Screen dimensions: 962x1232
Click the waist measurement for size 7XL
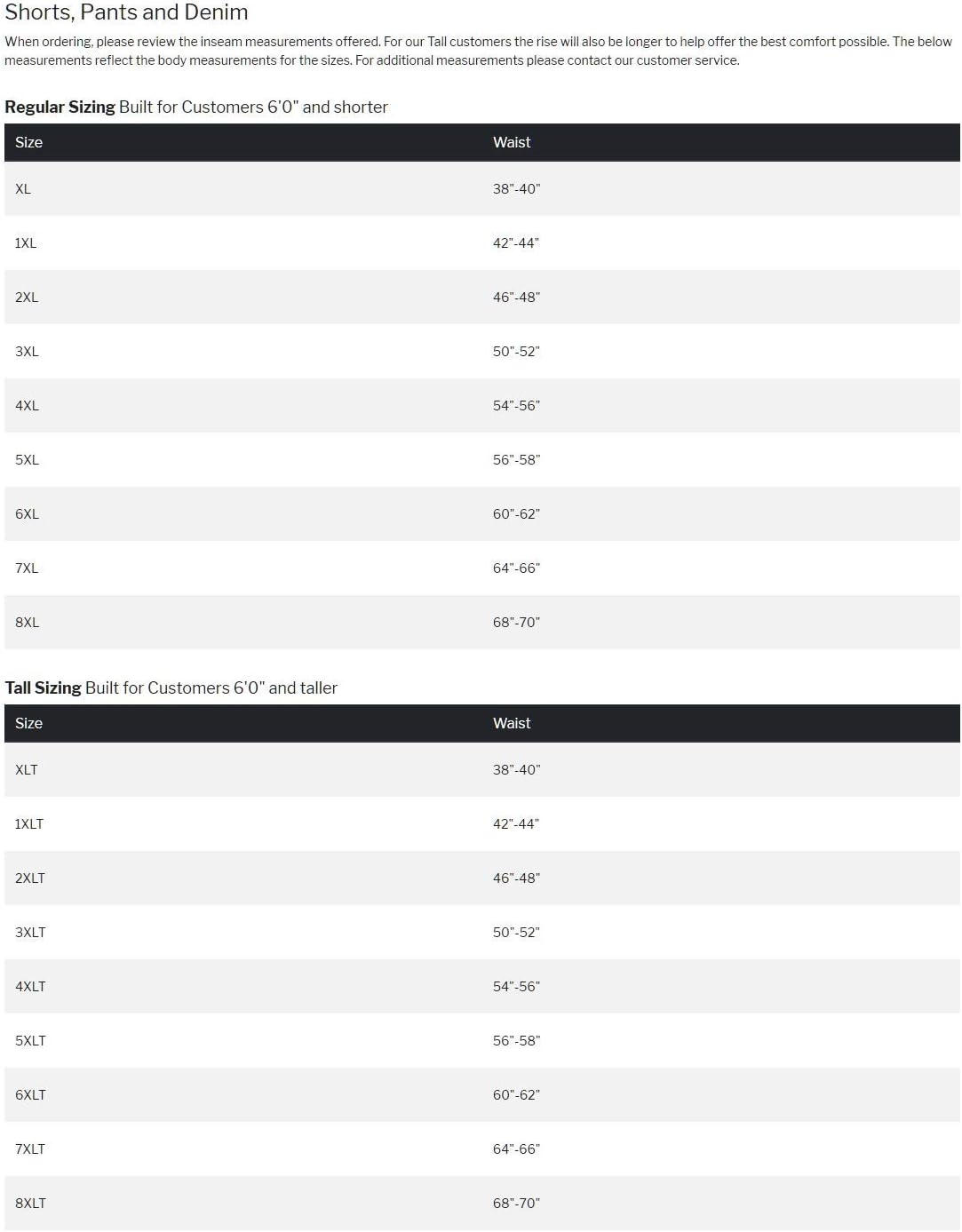coord(516,568)
